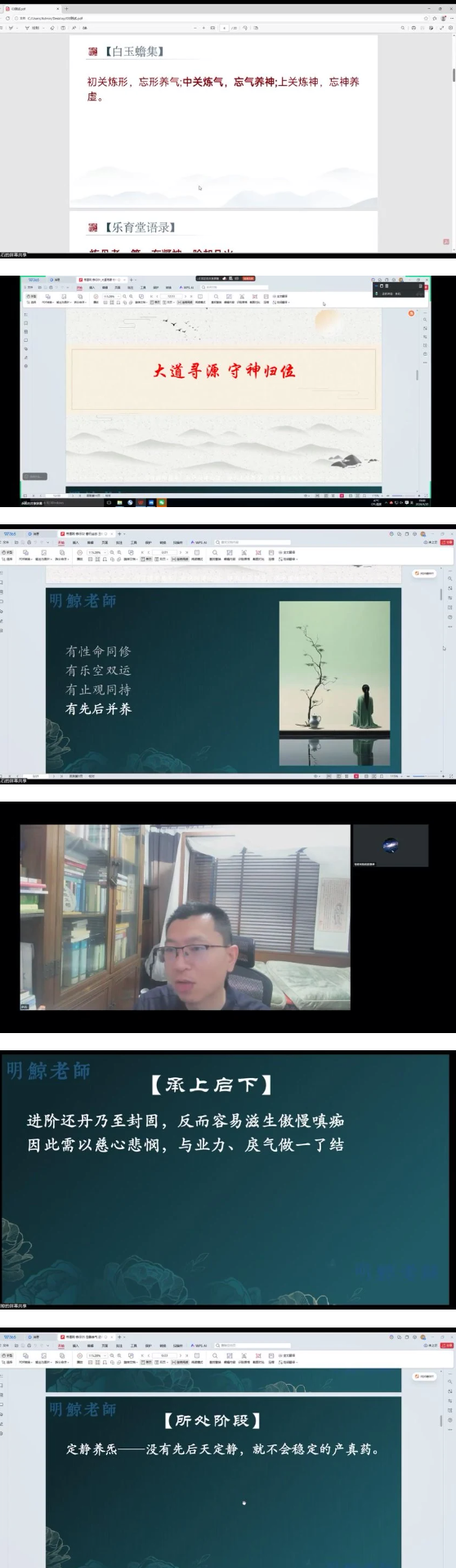Click the PDF browser's vertical scrollbar thumb

(454, 75)
